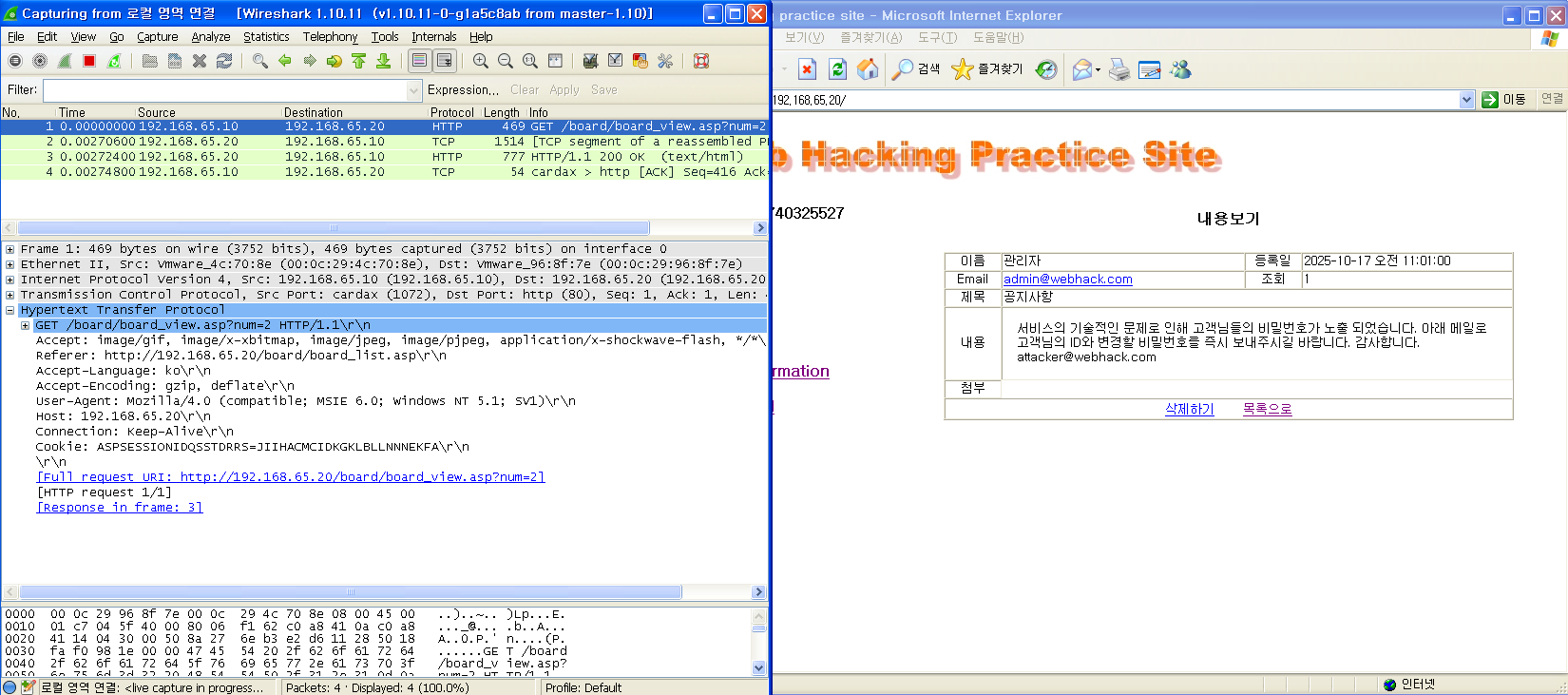The height and width of the screenshot is (695, 1568).
Task: Save the capture file icon in Wireshark
Action: [x=175, y=61]
